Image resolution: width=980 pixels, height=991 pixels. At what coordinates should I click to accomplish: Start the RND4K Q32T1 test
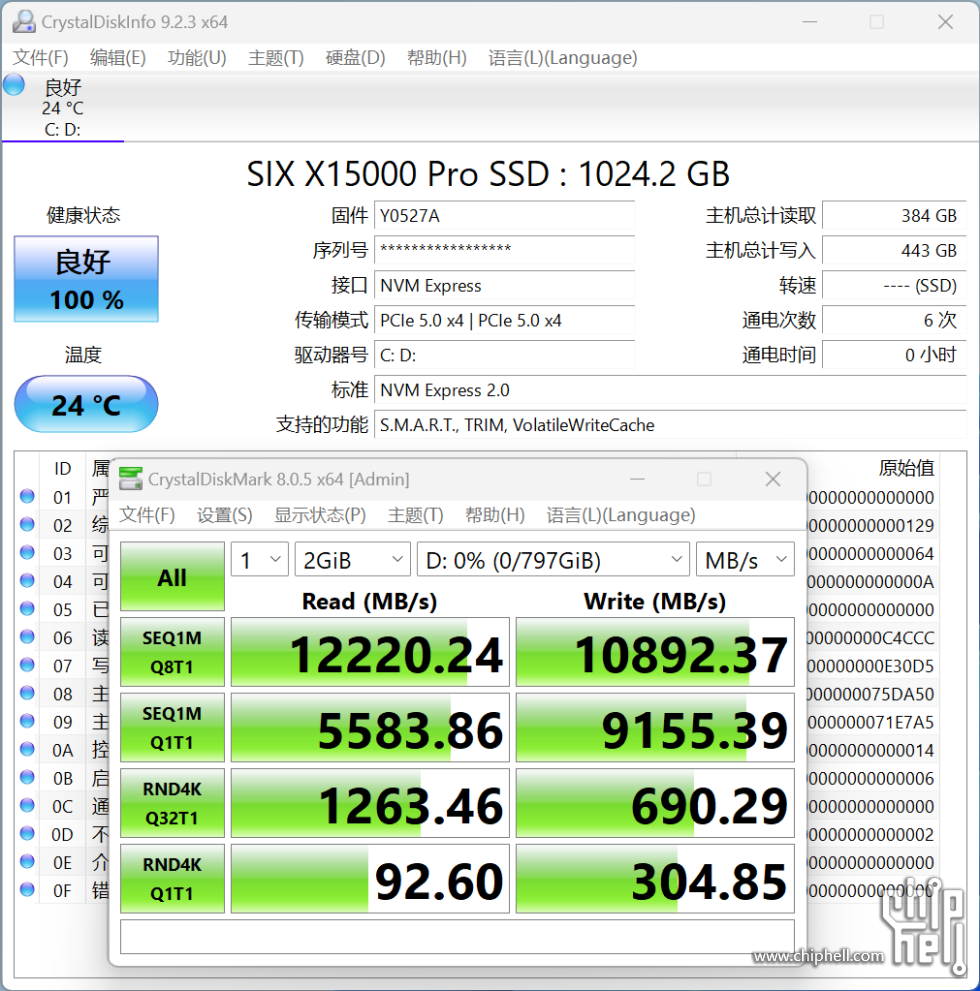pyautogui.click(x=172, y=803)
